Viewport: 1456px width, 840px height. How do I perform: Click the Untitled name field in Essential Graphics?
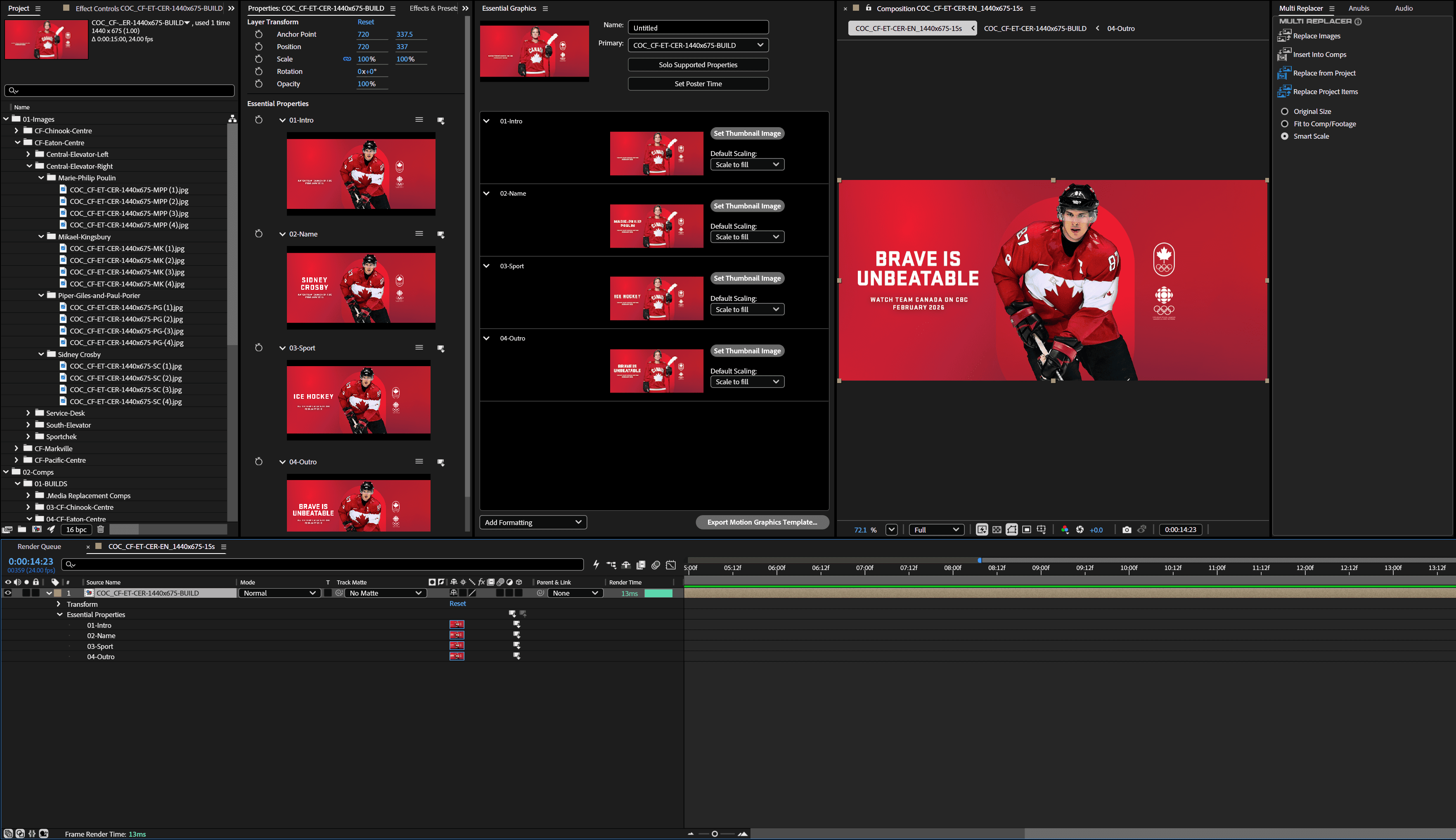[x=697, y=27]
